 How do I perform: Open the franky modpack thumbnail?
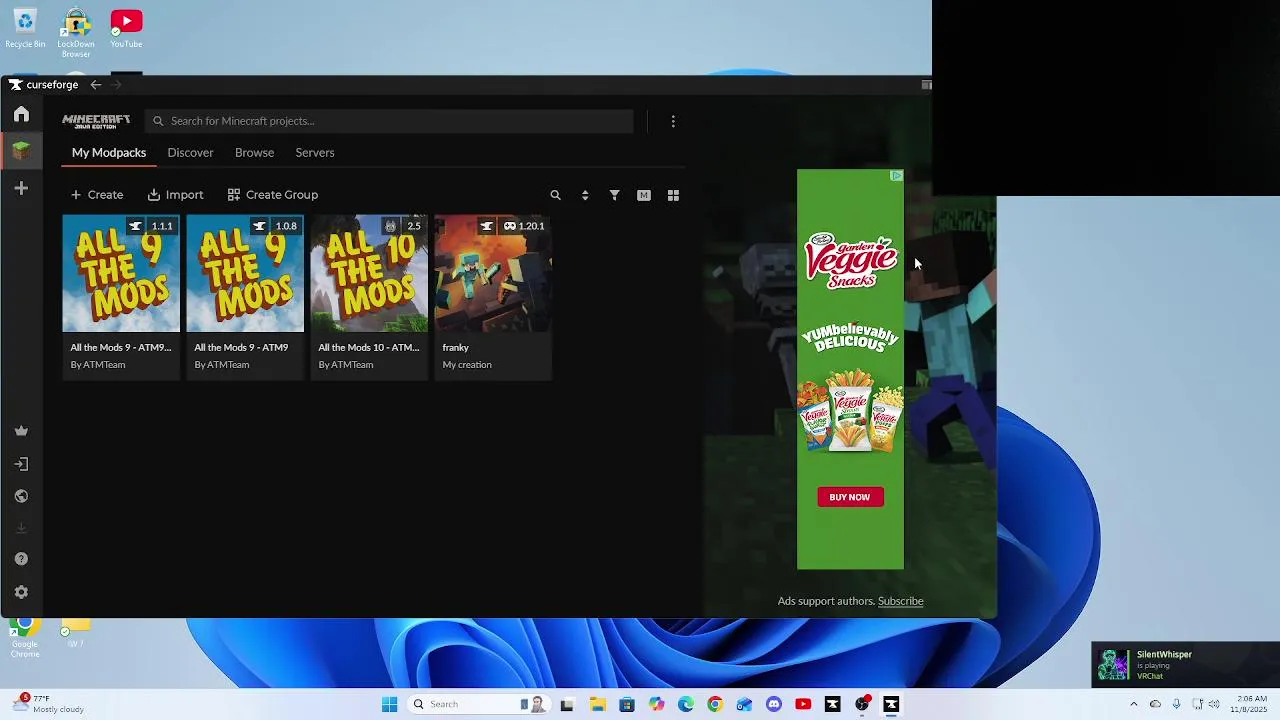click(493, 273)
